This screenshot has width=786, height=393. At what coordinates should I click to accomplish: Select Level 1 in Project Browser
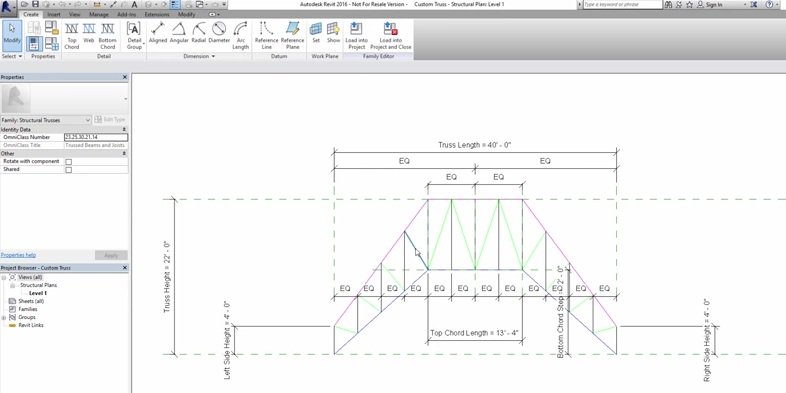pos(38,293)
